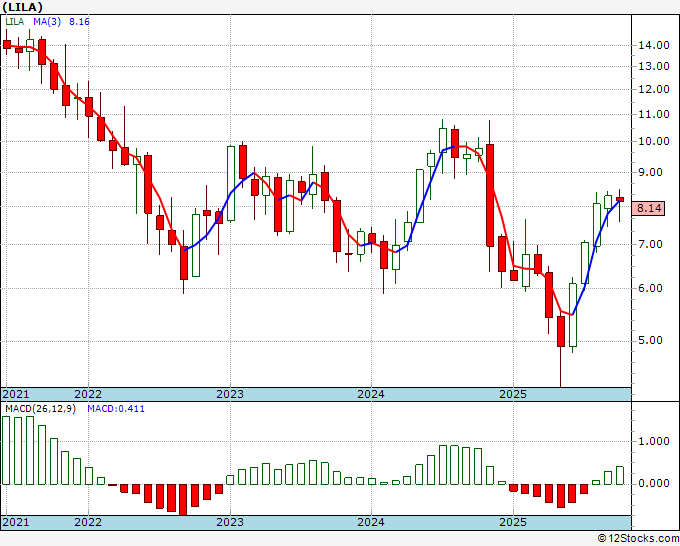Click 2024 on the MACD panel time axis
This screenshot has width=680, height=546.
tap(371, 522)
